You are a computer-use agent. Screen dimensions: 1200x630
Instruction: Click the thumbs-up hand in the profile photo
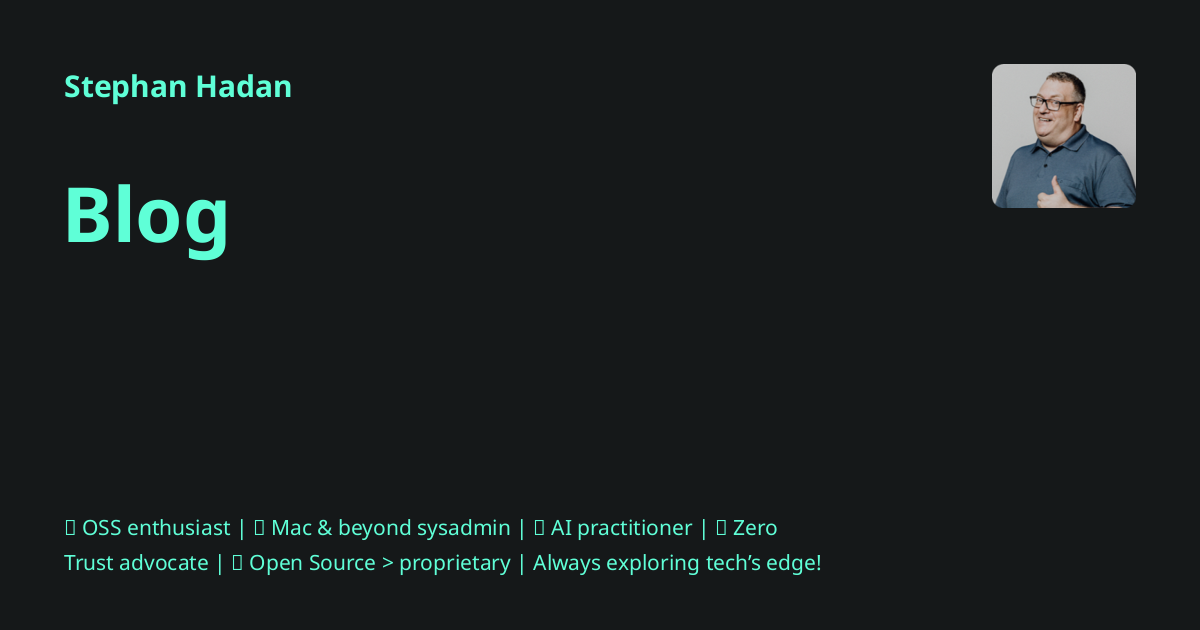(1054, 192)
